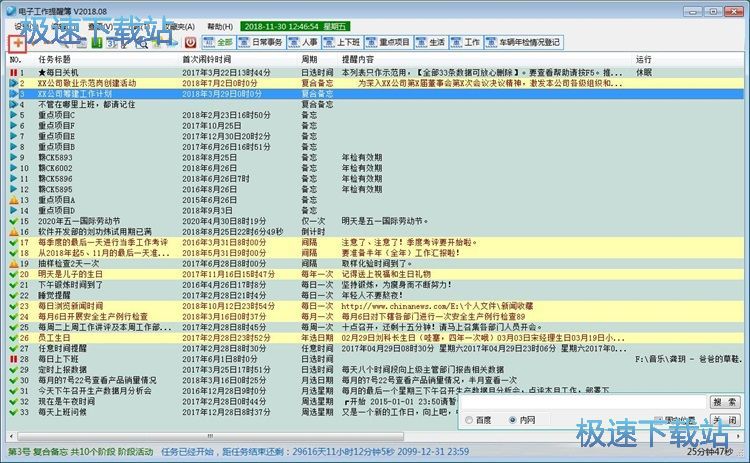Screen dimensions: 750x463
Task: Click the green check icon of row 30
Action: coord(13,380)
